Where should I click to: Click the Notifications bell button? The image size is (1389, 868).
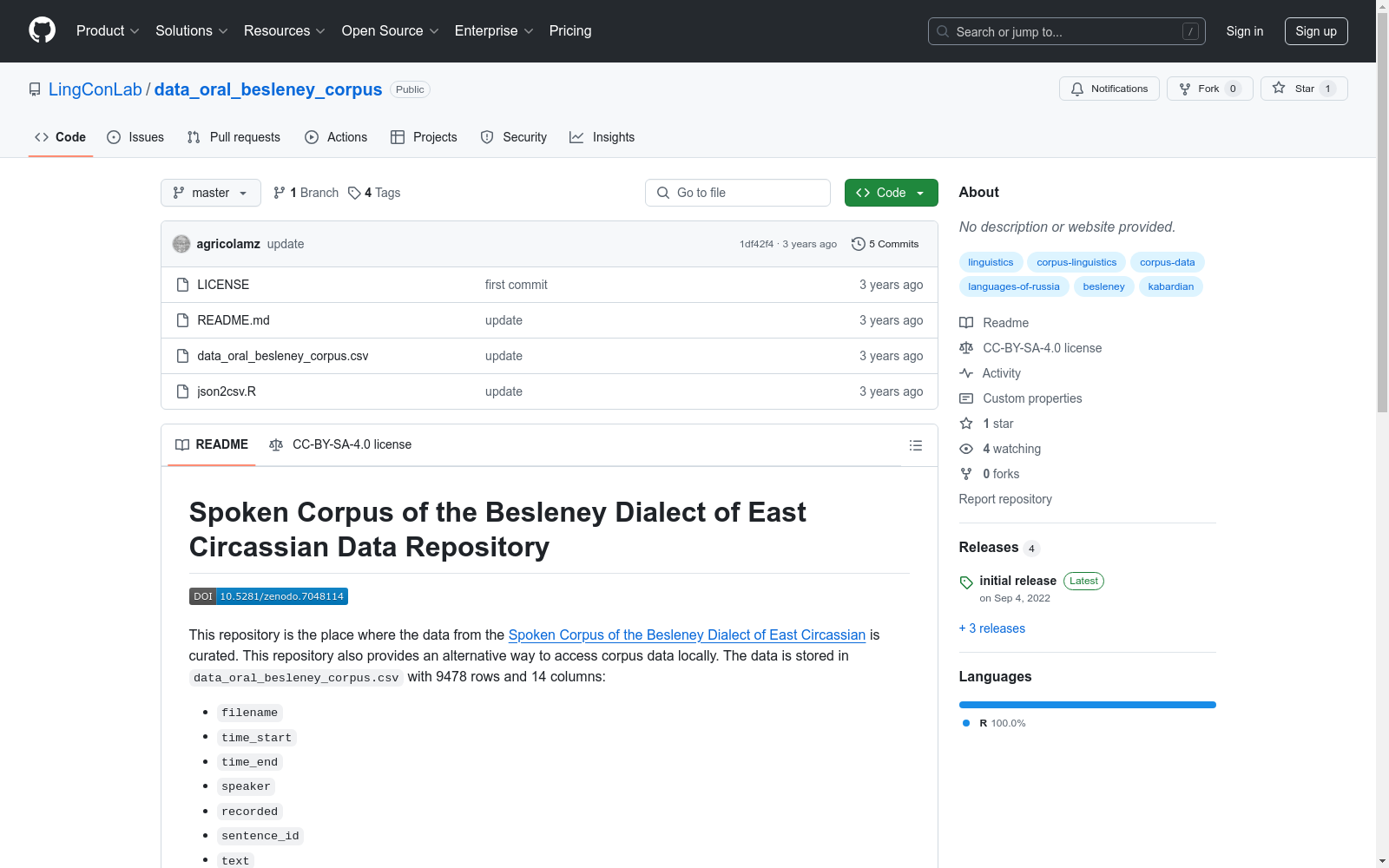click(1109, 89)
